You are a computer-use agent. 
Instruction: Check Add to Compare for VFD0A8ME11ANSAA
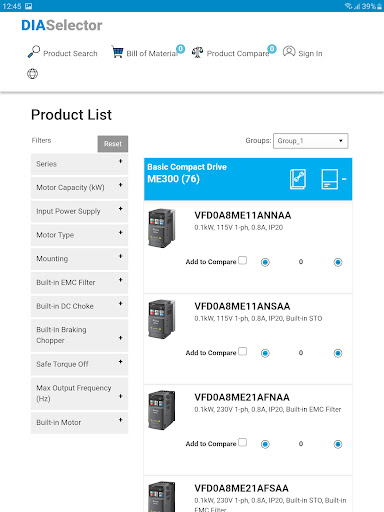(x=243, y=351)
